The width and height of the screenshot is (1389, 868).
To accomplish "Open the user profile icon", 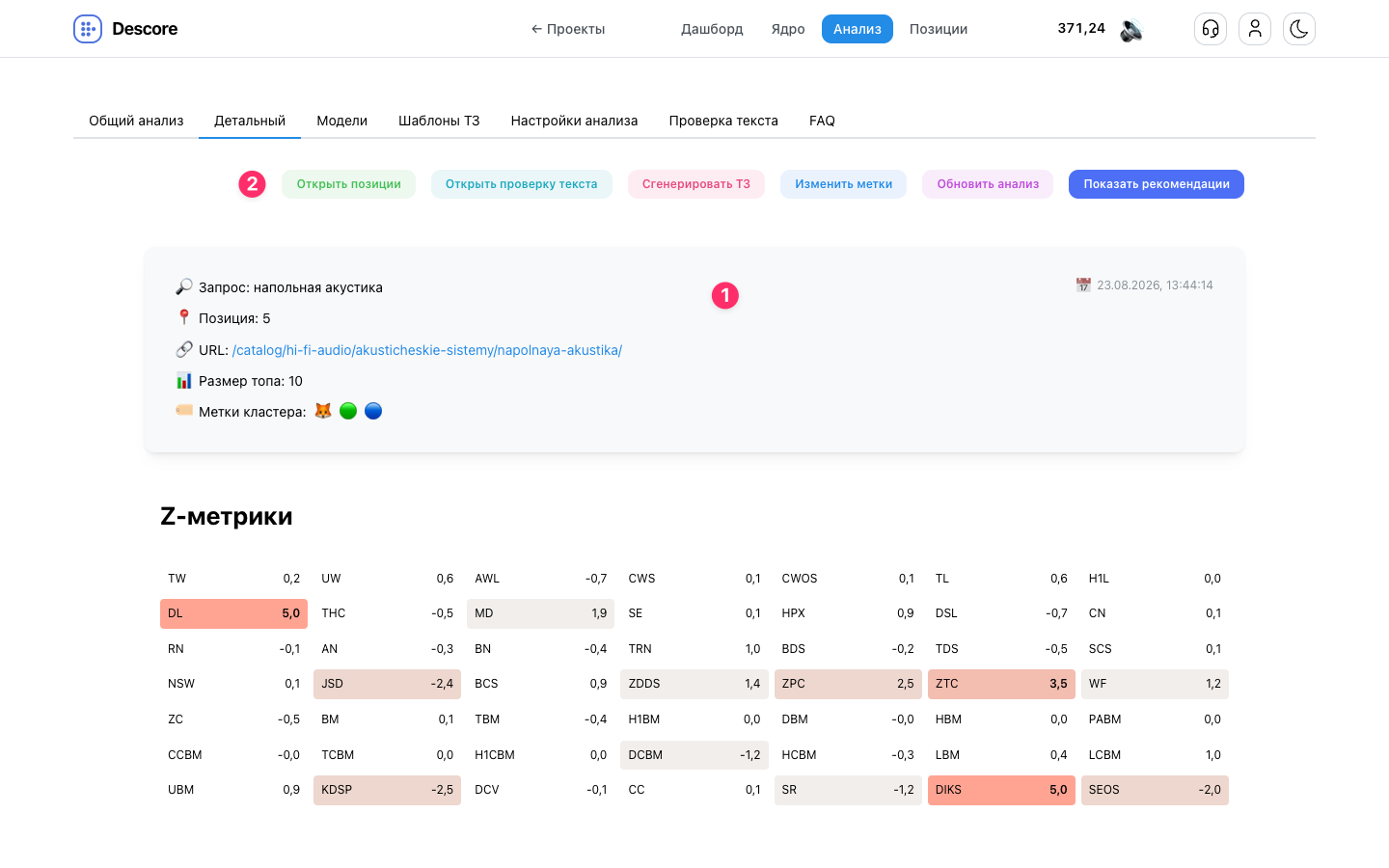I will 1255,29.
